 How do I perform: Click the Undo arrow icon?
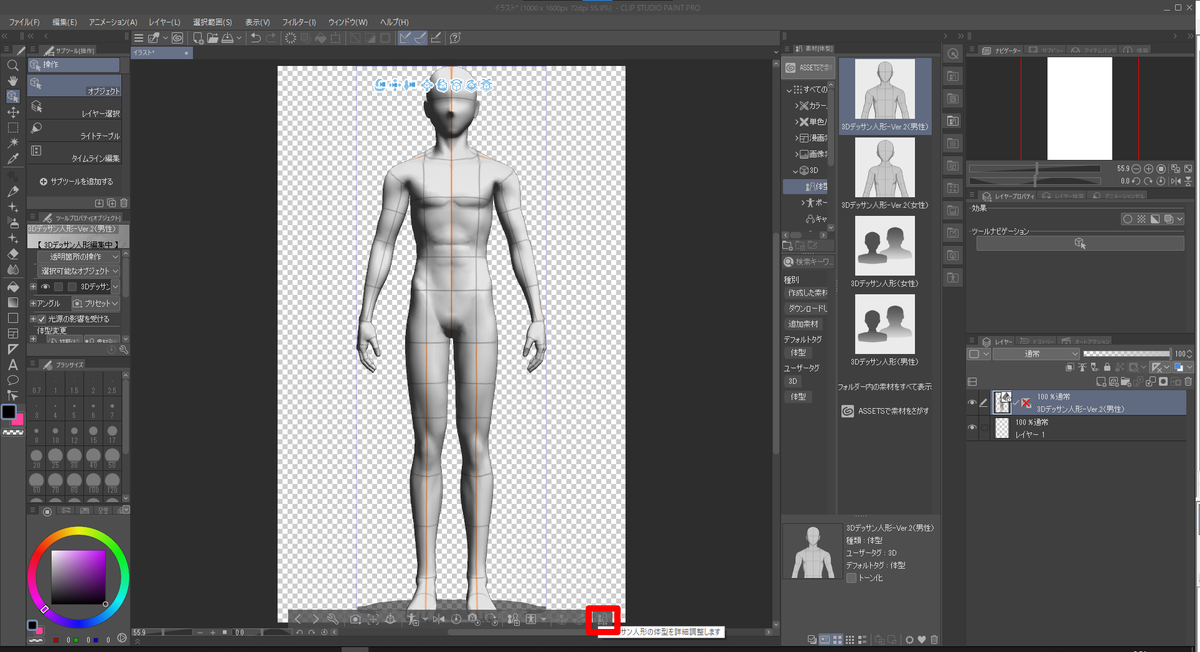coord(256,38)
